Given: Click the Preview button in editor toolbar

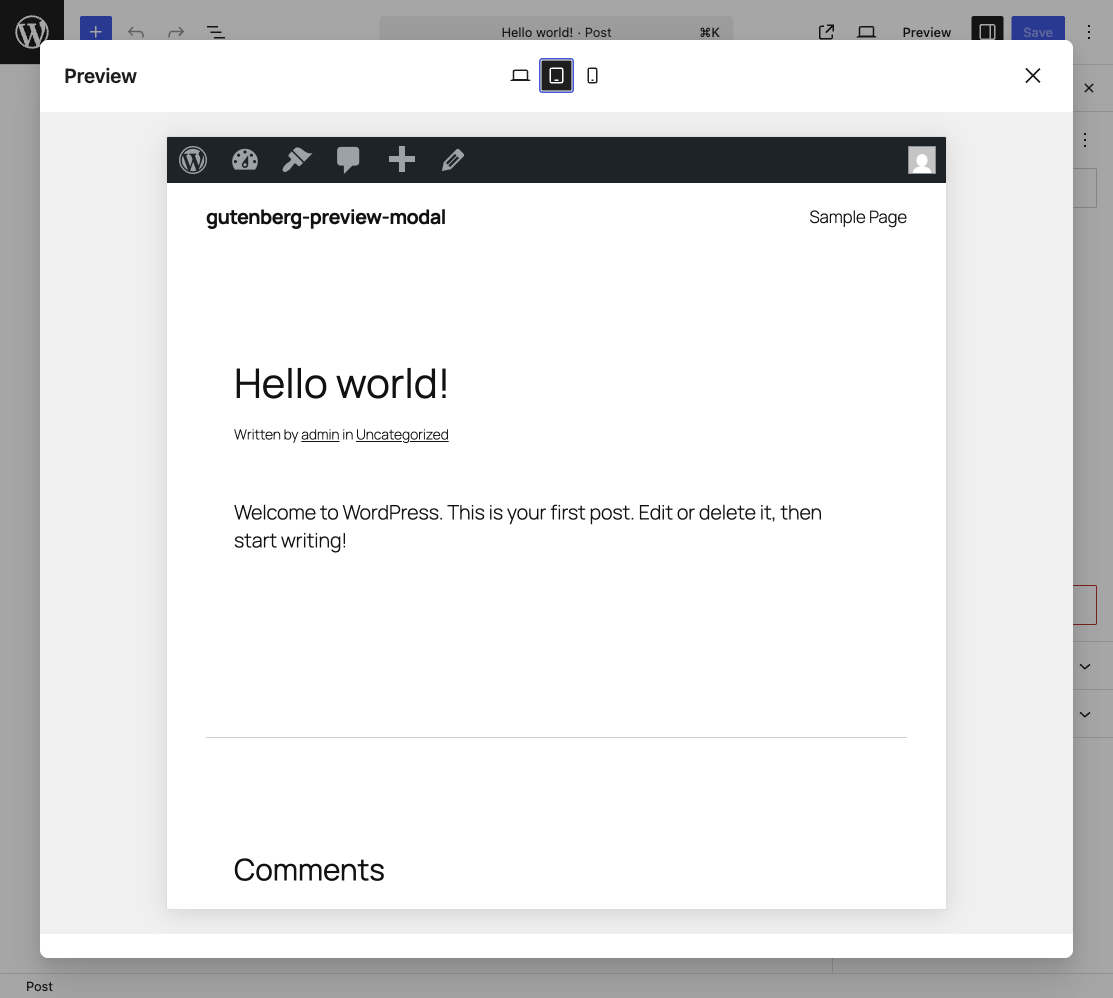Looking at the screenshot, I should click(x=926, y=32).
